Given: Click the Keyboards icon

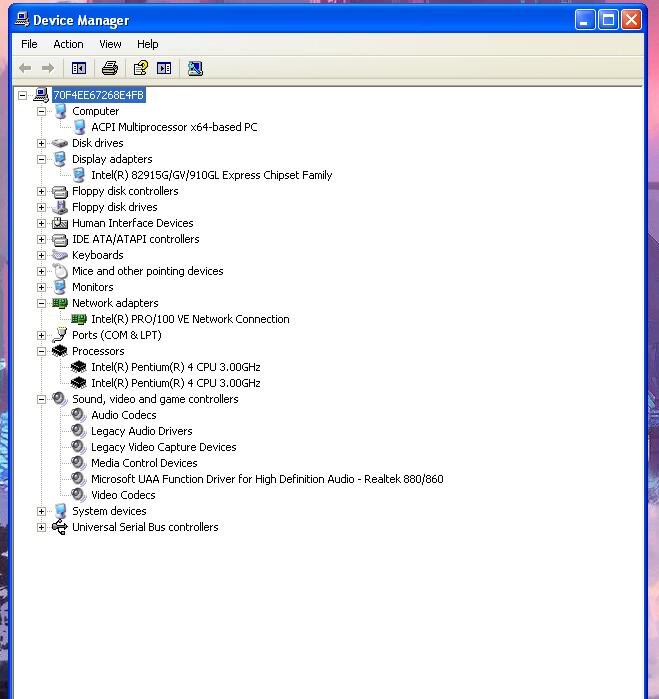Looking at the screenshot, I should pyautogui.click(x=60, y=255).
